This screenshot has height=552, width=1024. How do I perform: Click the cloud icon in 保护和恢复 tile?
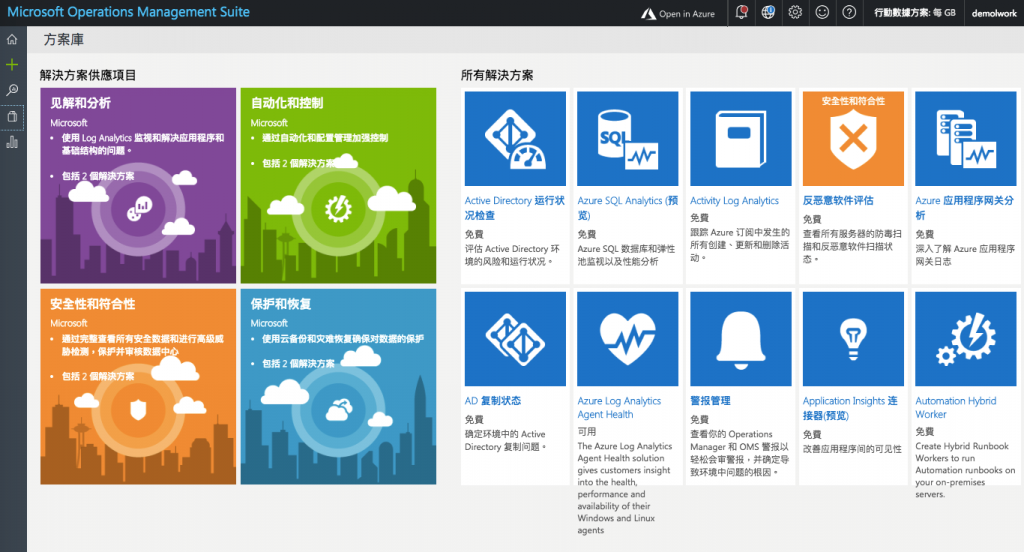[339, 410]
